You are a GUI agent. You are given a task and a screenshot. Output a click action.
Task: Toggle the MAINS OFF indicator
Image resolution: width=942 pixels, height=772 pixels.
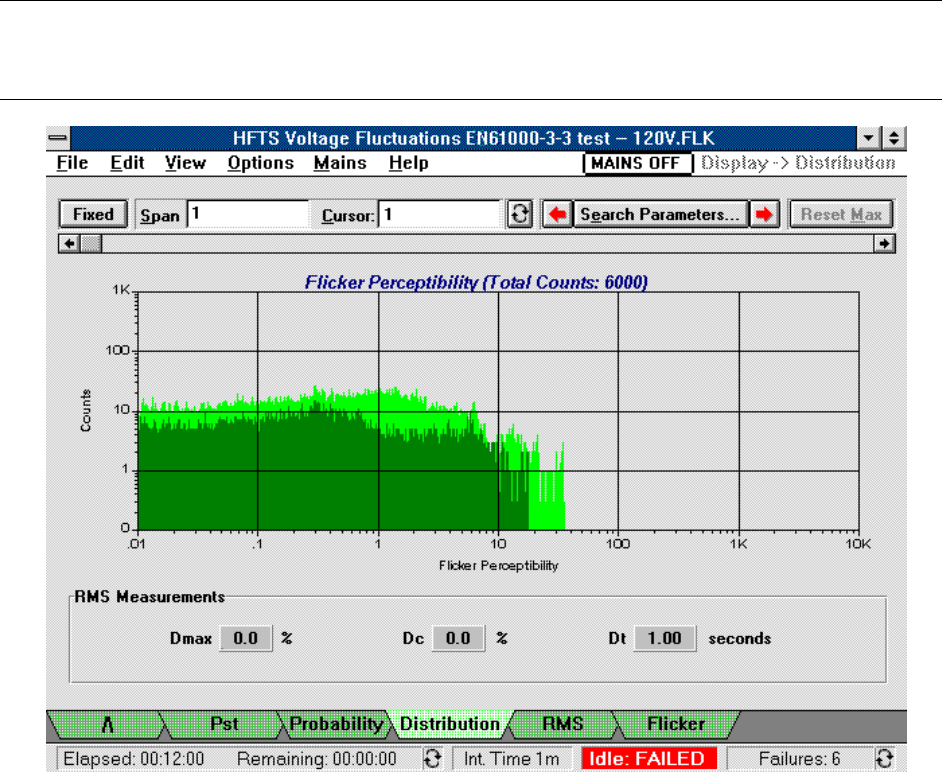pos(637,163)
